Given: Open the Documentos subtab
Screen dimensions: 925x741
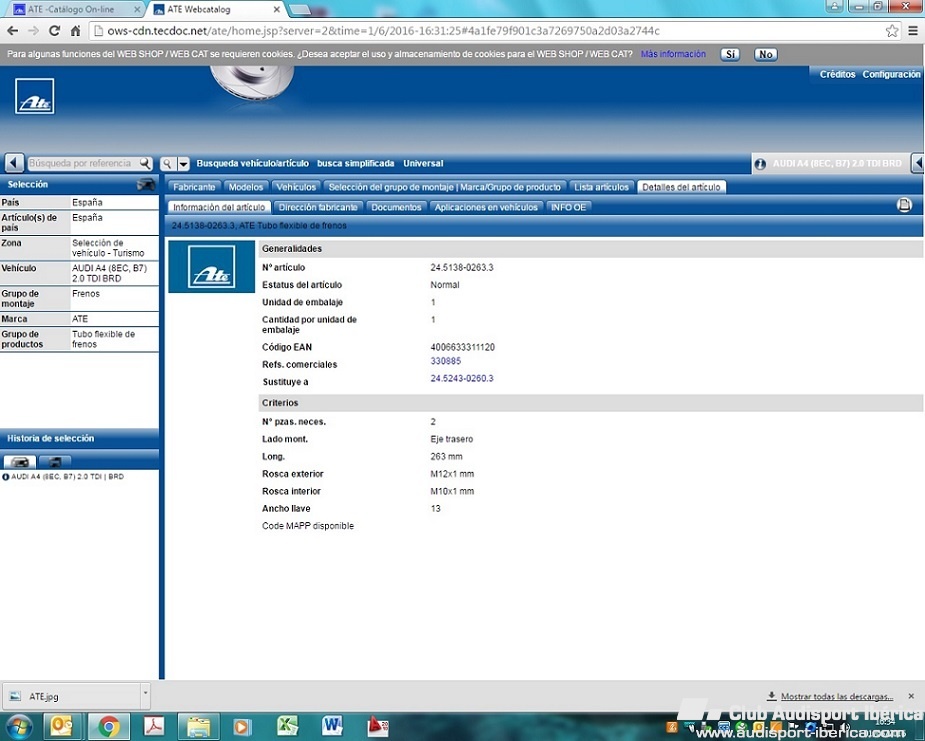Looking at the screenshot, I should coord(396,207).
